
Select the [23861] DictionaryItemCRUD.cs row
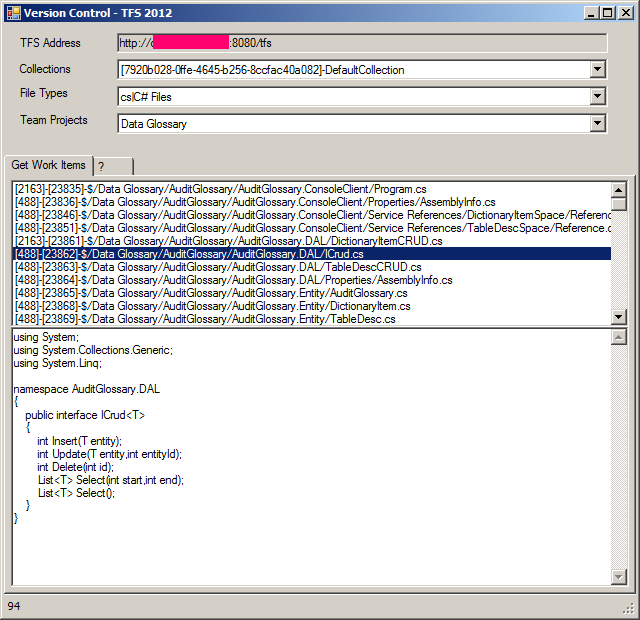tap(312, 241)
